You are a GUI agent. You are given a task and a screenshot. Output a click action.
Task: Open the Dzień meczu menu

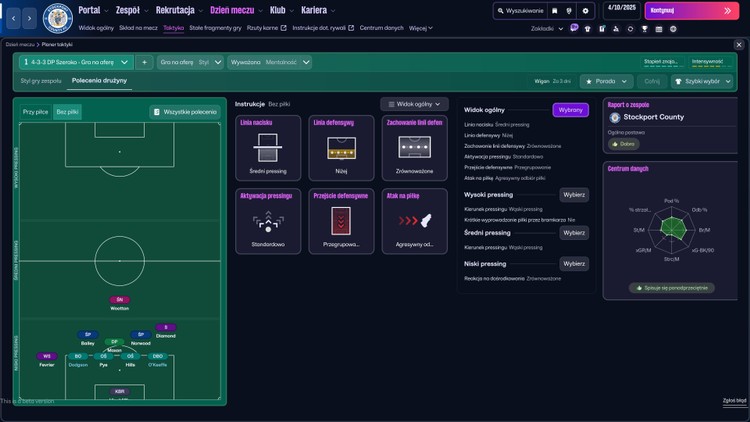(x=232, y=10)
